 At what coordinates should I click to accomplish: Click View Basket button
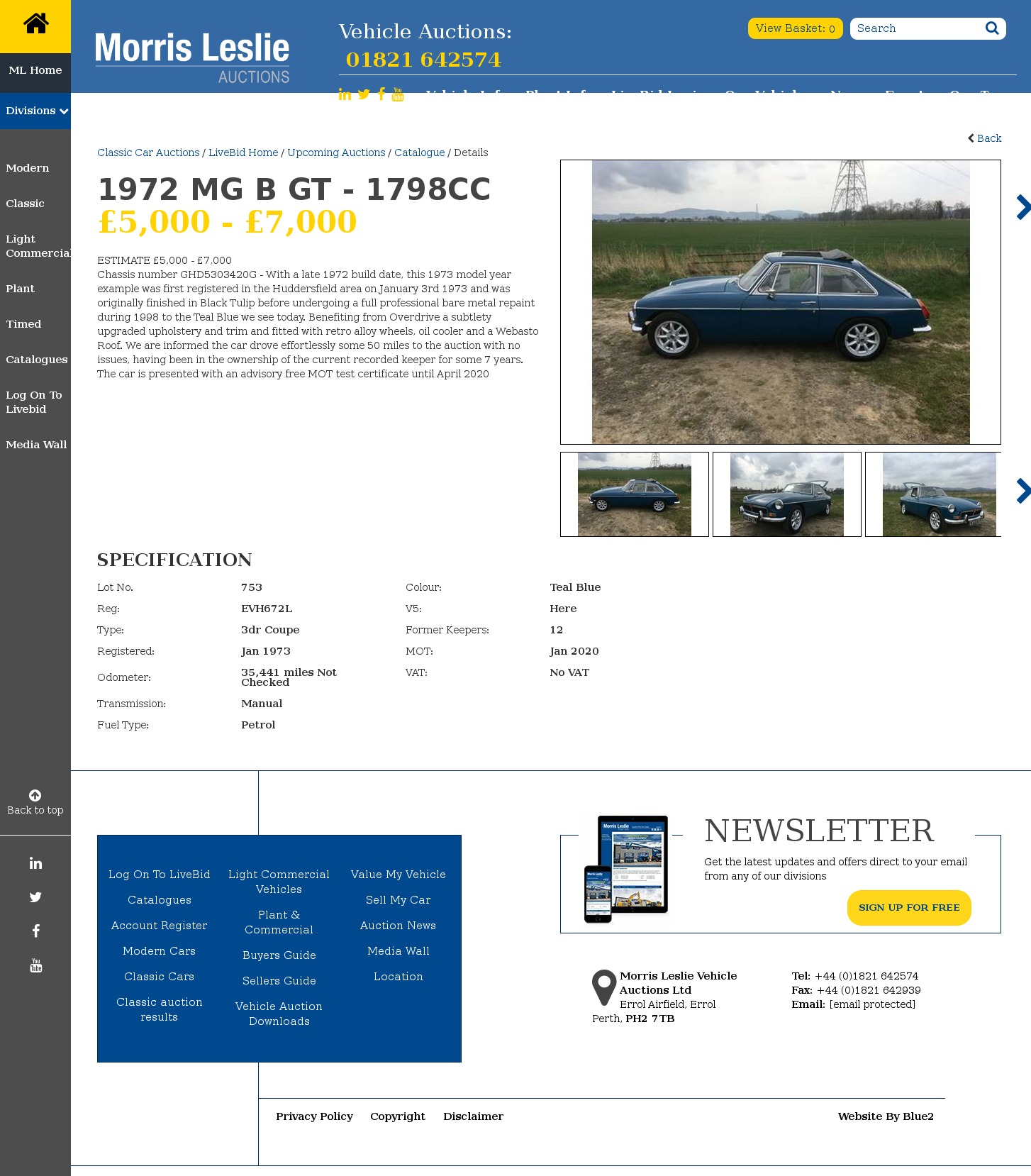pyautogui.click(x=795, y=28)
